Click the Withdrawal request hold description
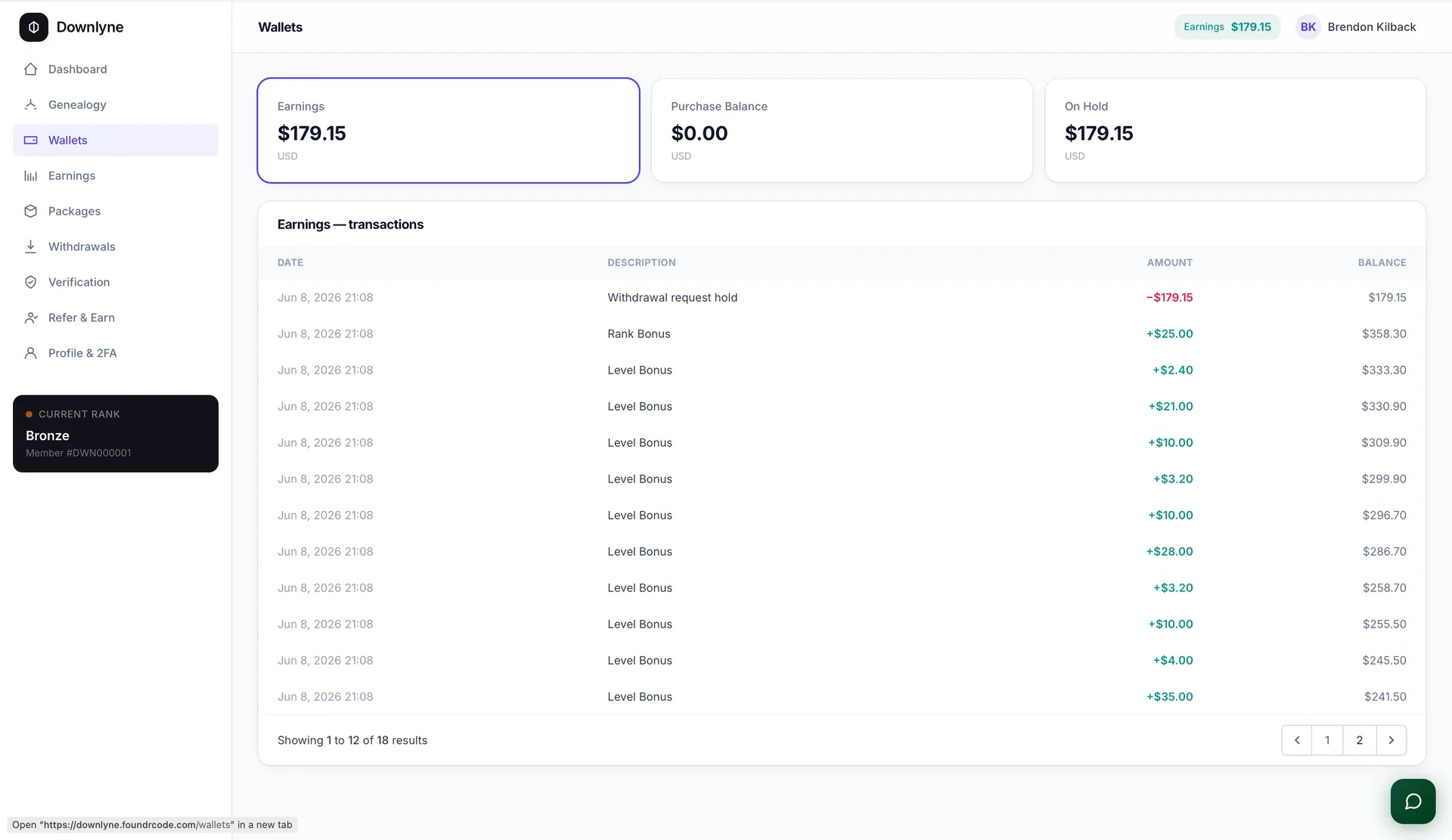The height and width of the screenshot is (840, 1452). [x=672, y=298]
